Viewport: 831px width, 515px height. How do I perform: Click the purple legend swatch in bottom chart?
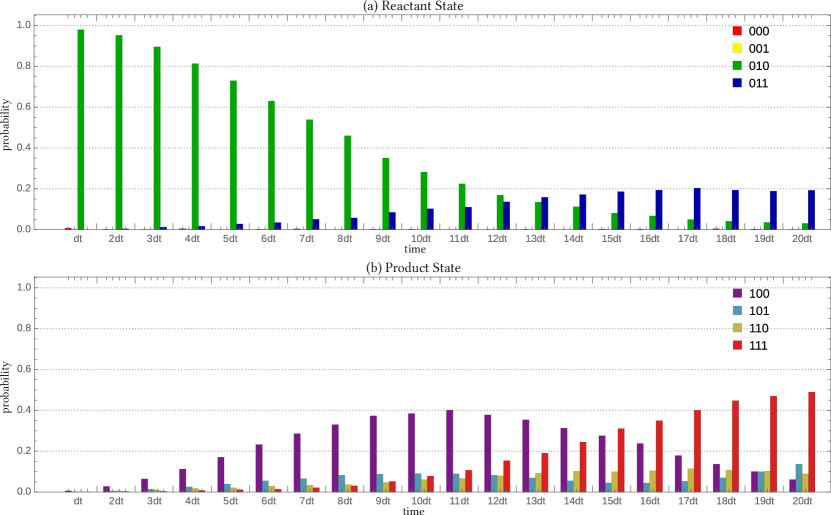click(x=737, y=293)
